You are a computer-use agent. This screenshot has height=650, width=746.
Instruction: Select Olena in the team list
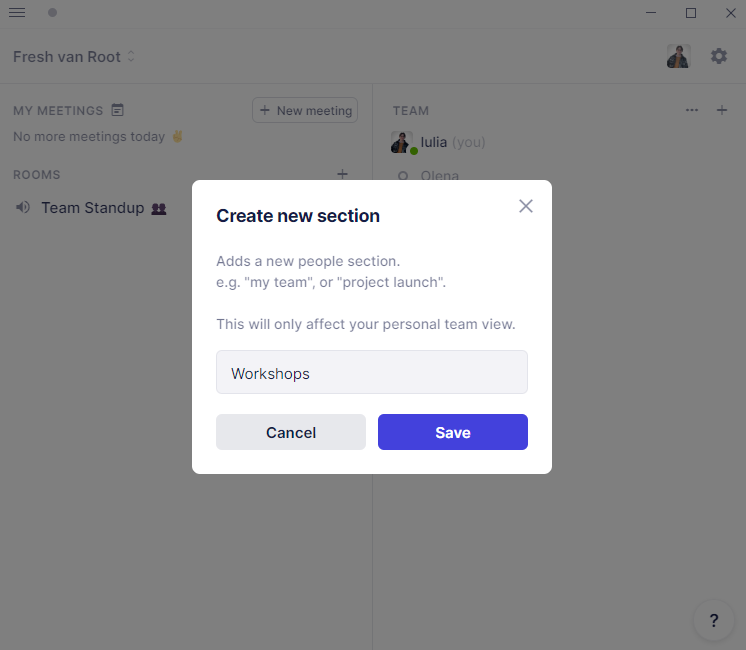[439, 176]
